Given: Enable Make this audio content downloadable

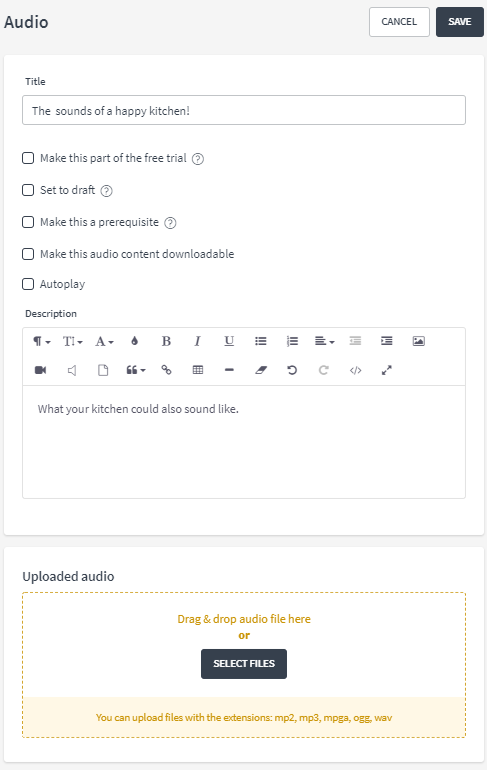Looking at the screenshot, I should click(28, 254).
